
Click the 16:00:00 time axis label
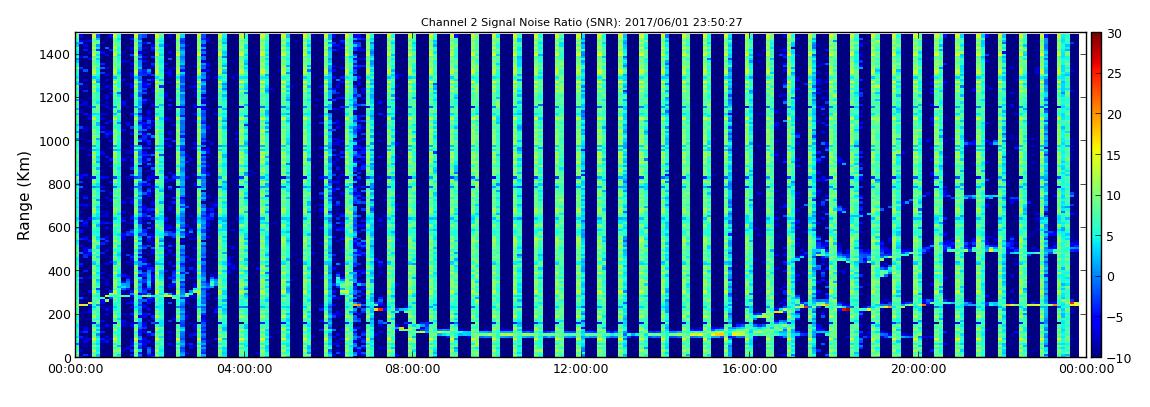[749, 369]
